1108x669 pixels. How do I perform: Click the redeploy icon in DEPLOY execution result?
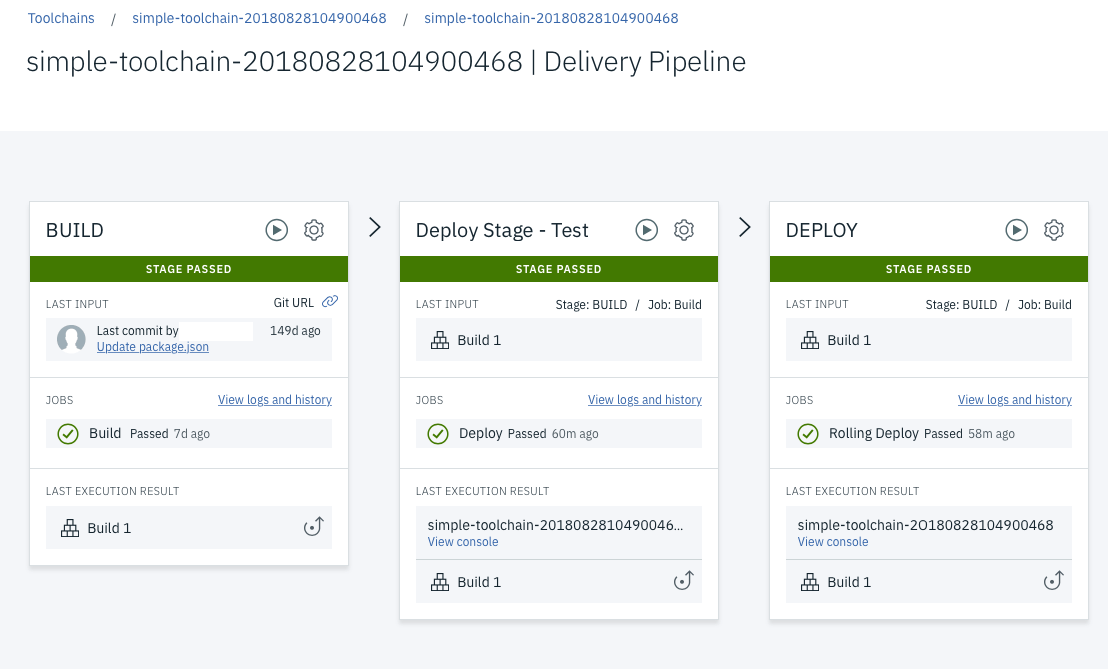(x=1054, y=581)
